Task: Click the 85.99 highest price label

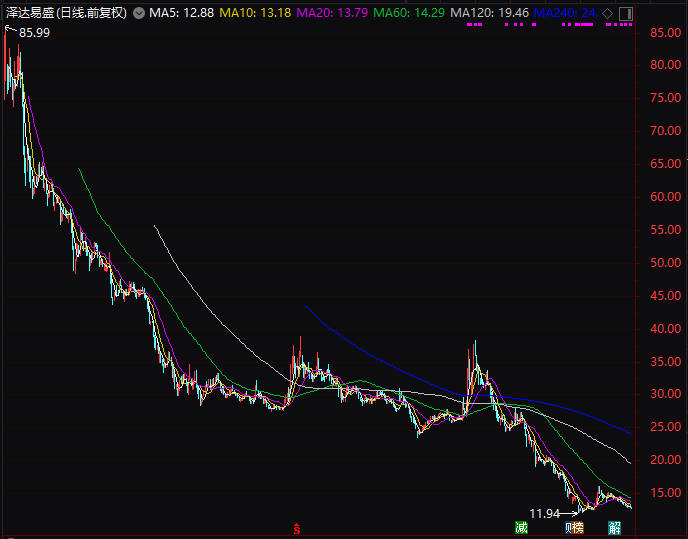Action: coord(34,33)
